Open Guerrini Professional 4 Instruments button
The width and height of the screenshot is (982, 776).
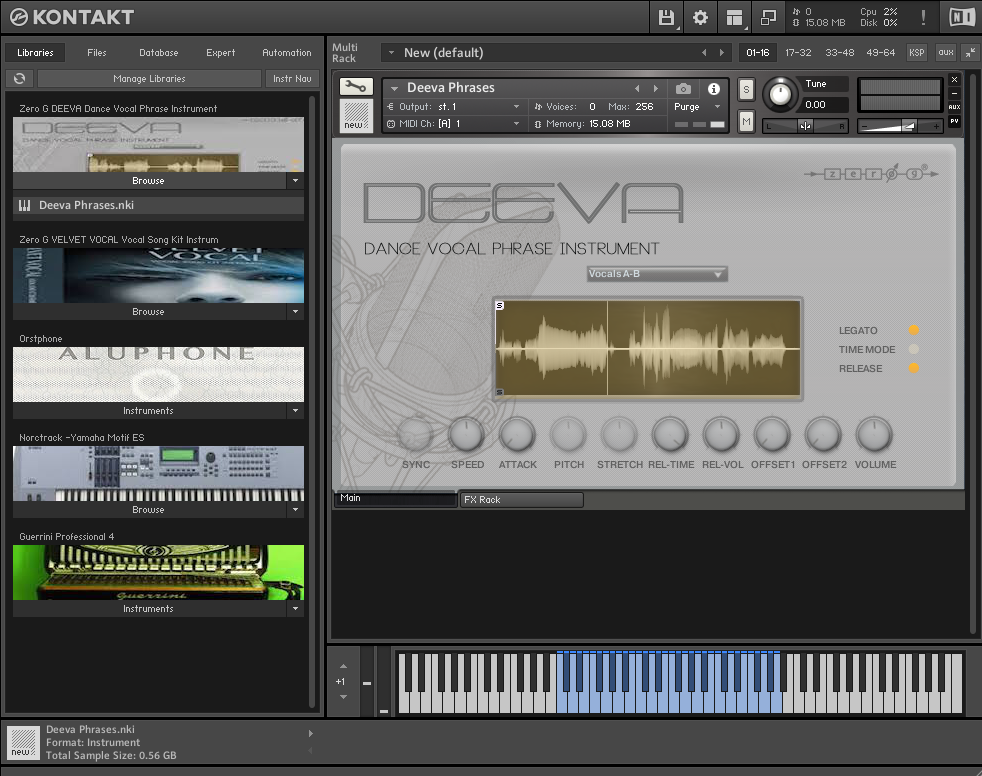coord(150,608)
